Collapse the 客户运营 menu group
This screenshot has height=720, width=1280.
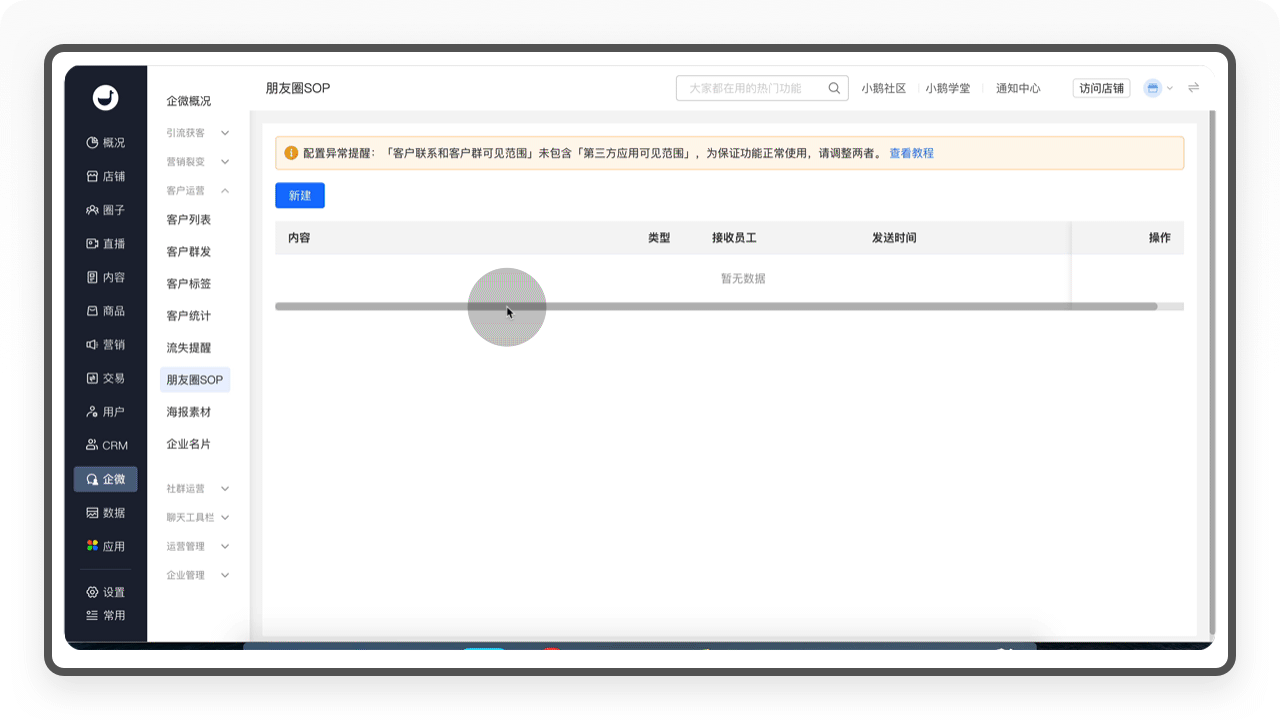pyautogui.click(x=198, y=191)
